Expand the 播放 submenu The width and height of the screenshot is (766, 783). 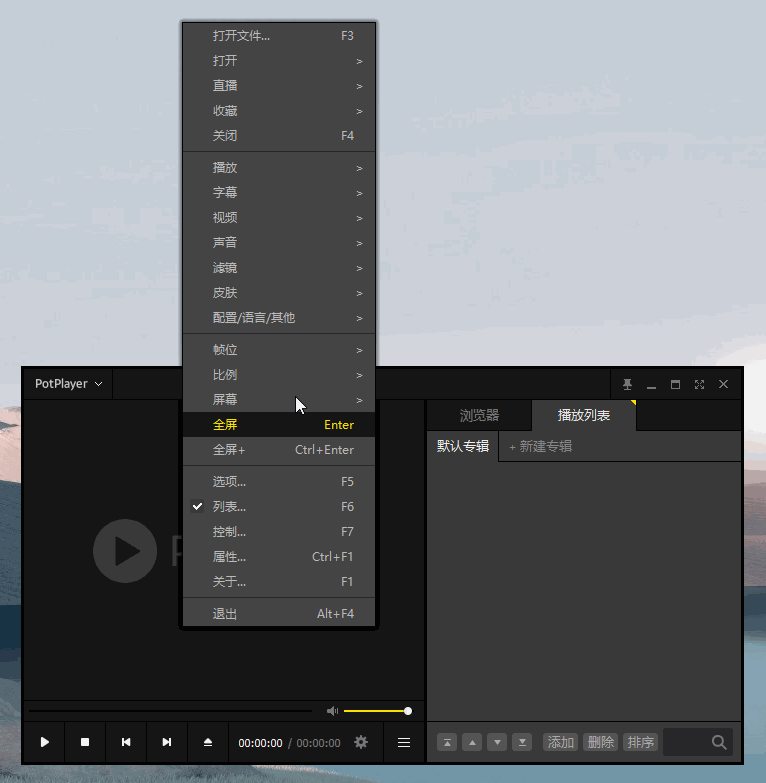279,168
